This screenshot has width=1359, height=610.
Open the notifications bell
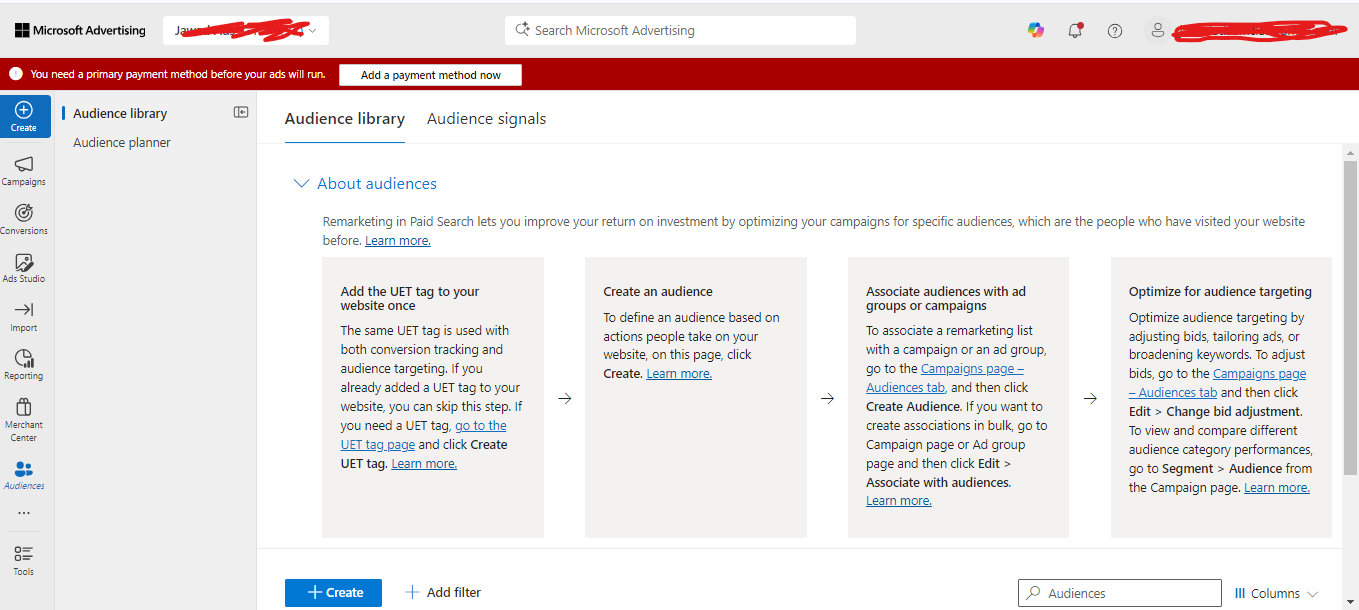(x=1075, y=31)
